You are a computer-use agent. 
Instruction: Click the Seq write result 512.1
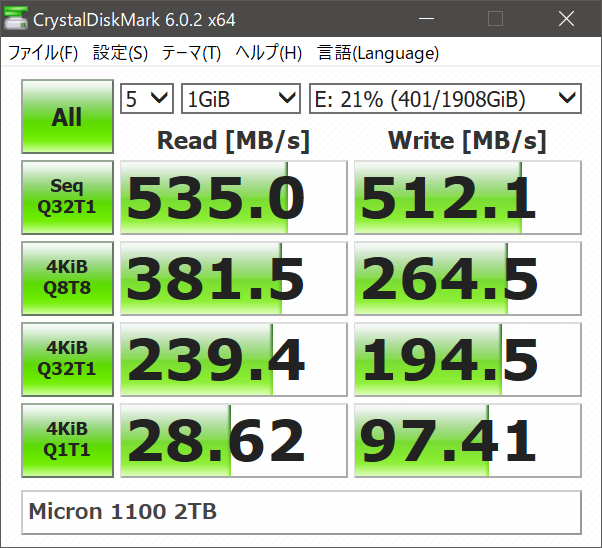[468, 197]
